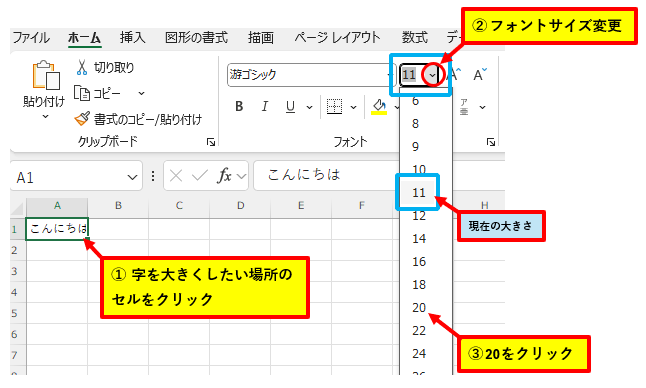Select the Format Painter brush icon
Viewport: 646px width, 388px height.
click(x=82, y=119)
